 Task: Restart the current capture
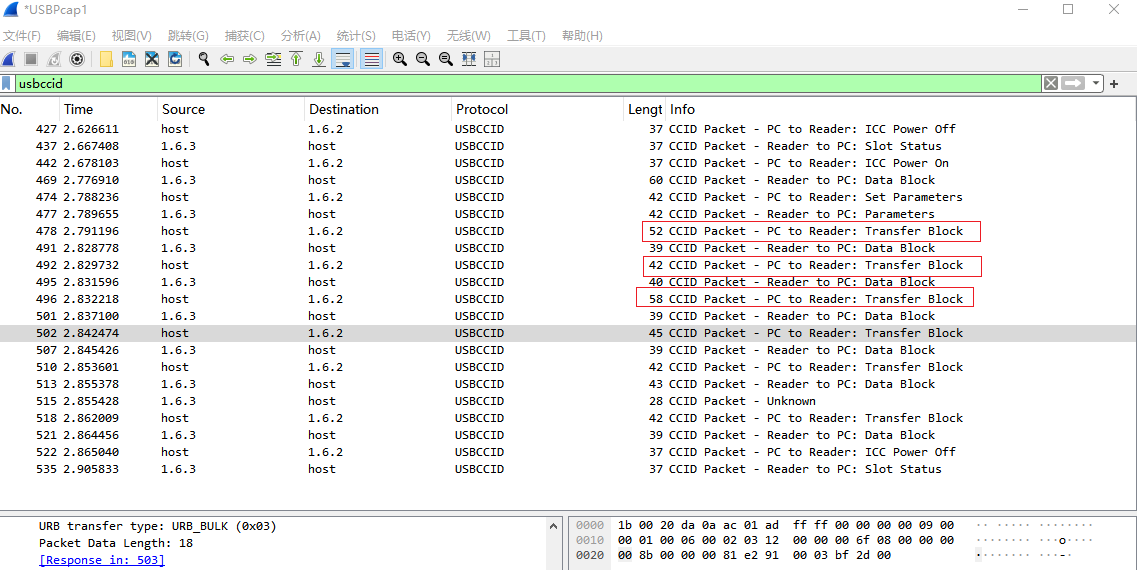54,59
